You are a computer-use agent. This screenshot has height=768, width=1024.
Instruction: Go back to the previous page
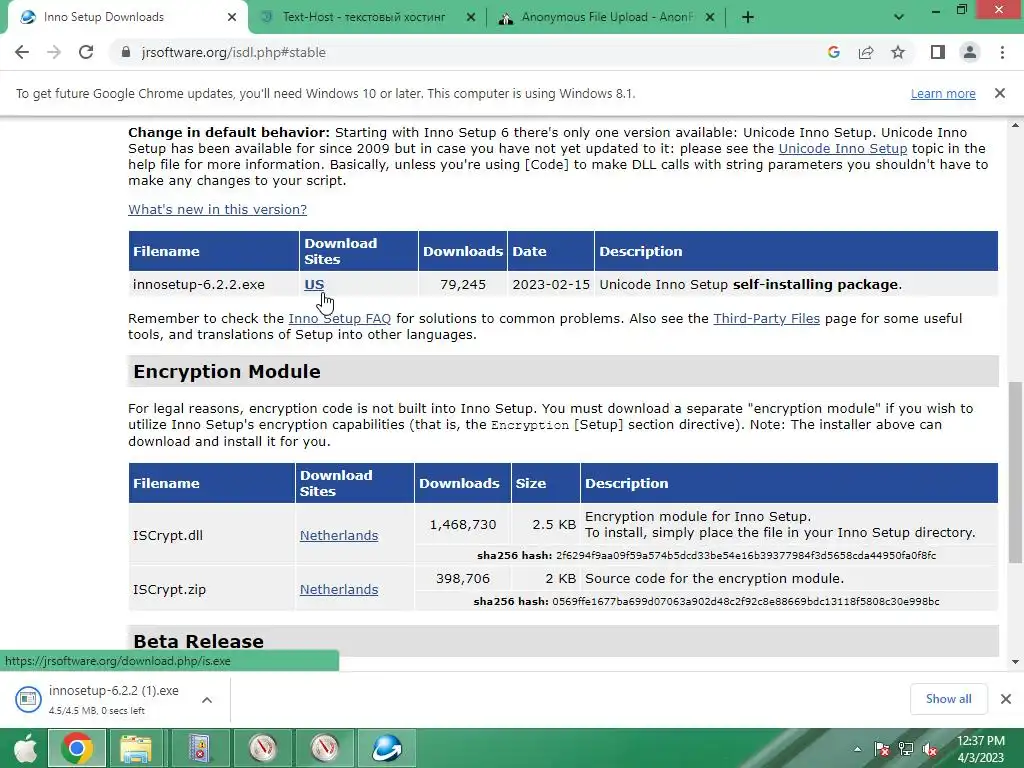click(x=22, y=52)
